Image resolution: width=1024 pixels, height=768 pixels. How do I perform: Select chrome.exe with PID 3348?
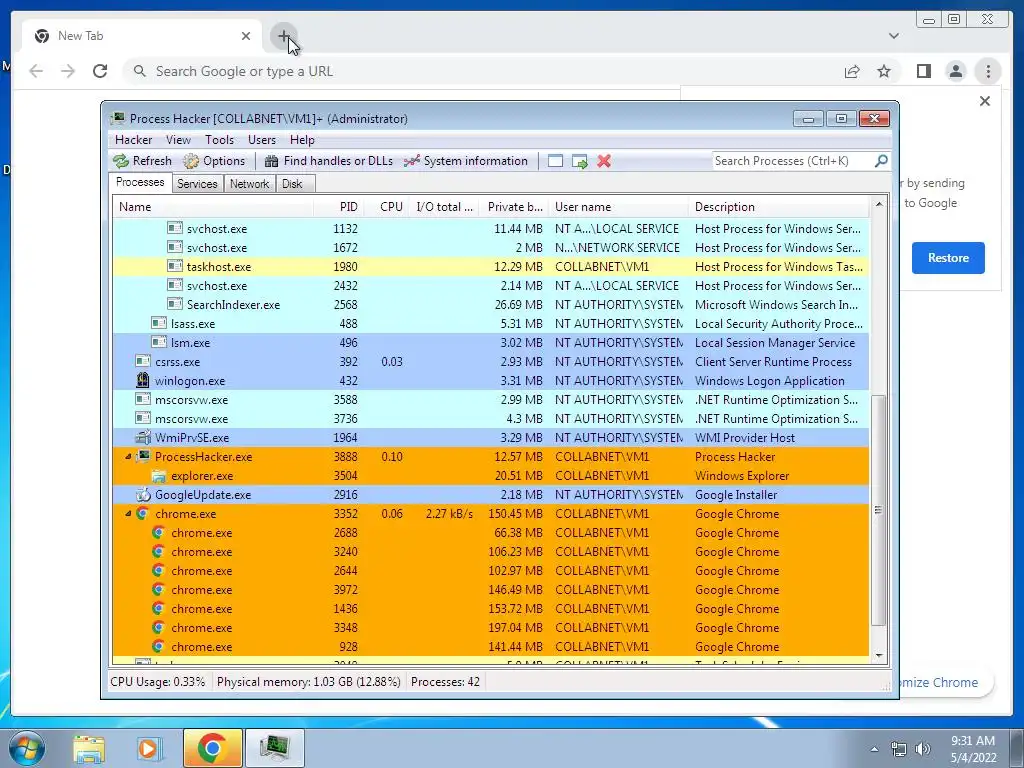click(x=490, y=628)
